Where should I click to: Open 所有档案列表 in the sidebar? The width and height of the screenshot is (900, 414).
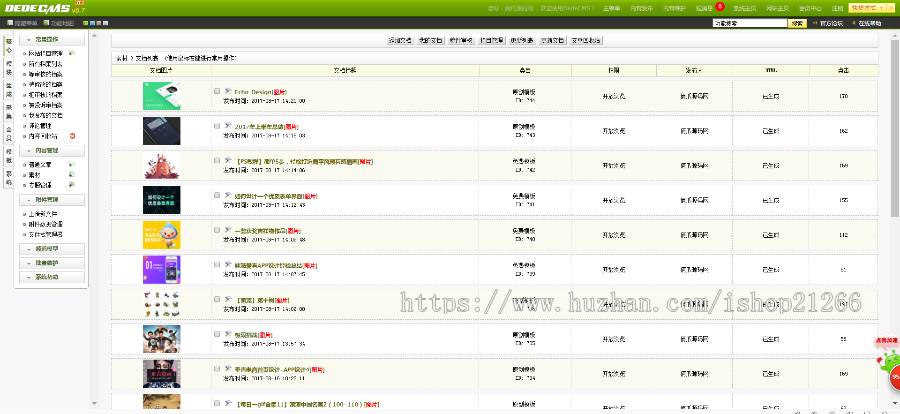click(x=45, y=64)
